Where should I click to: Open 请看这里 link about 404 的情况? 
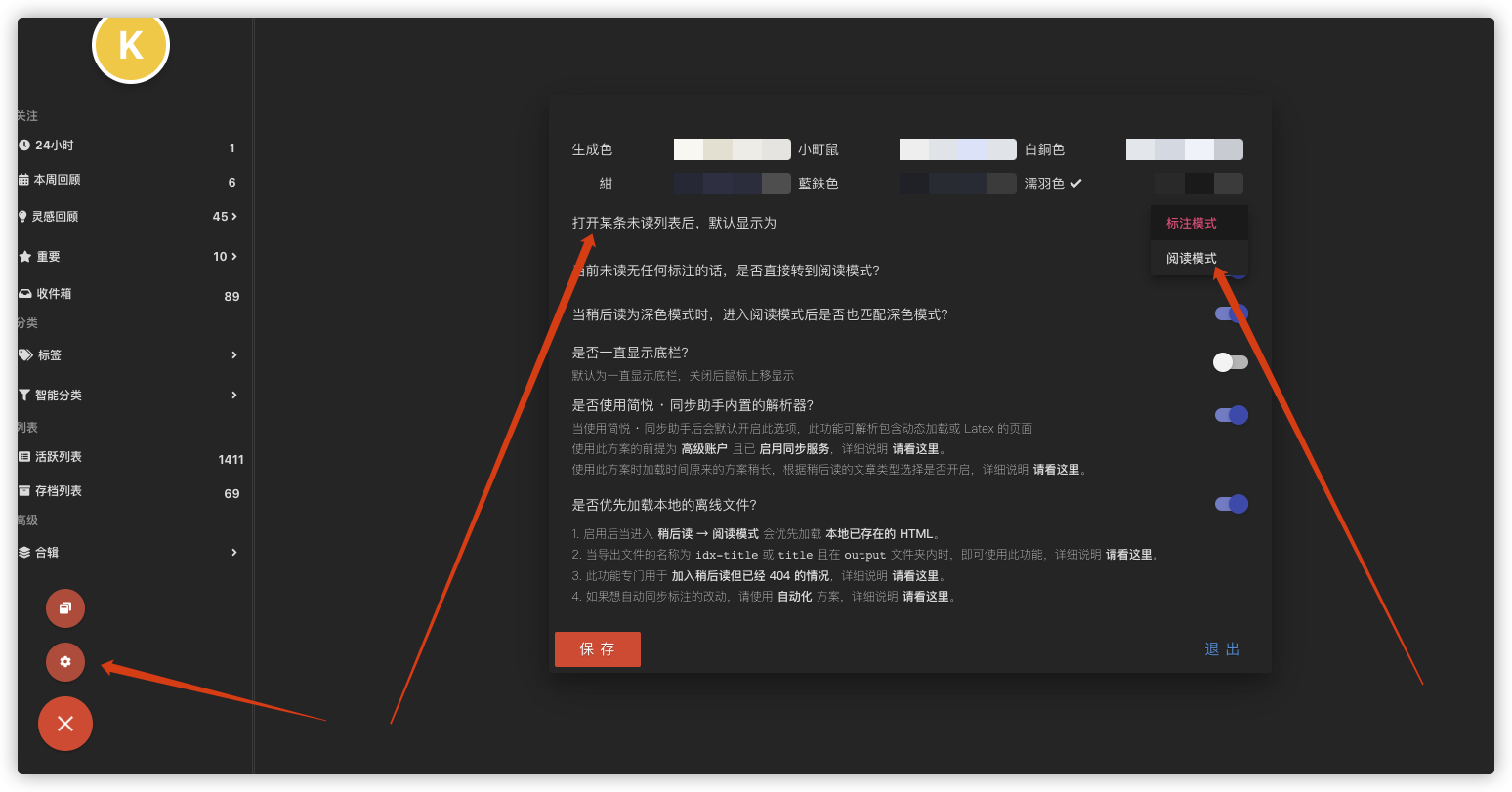point(916,576)
